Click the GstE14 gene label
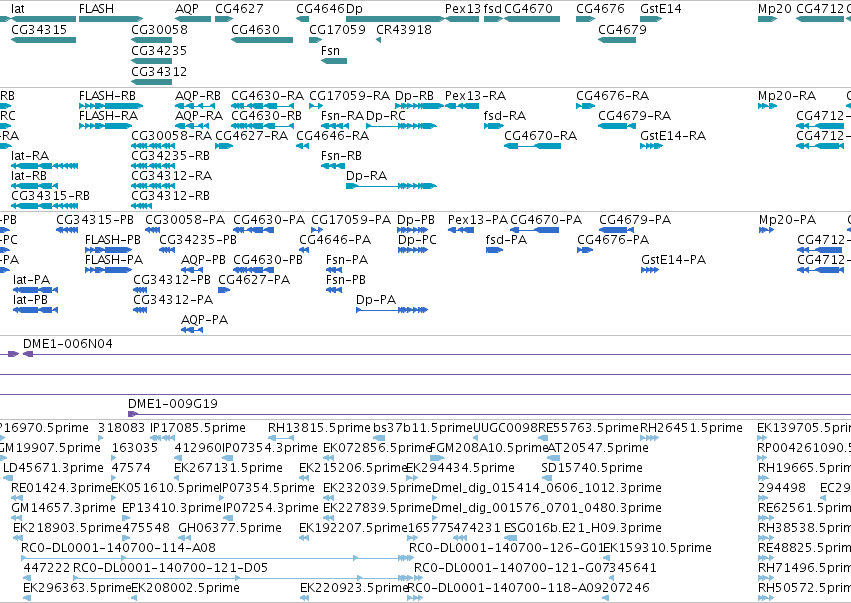 [x=661, y=9]
